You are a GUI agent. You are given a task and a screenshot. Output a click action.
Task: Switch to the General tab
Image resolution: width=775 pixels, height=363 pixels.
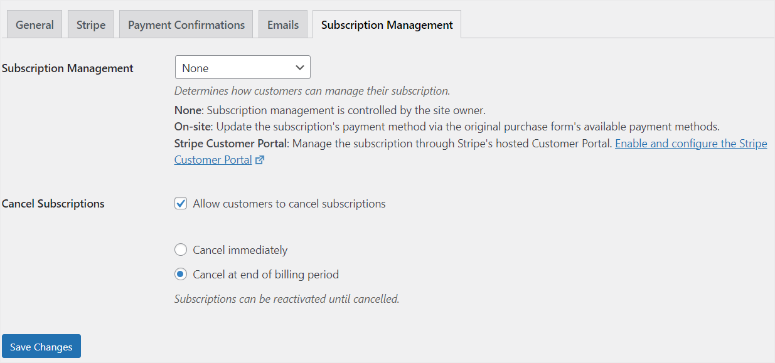pos(35,25)
